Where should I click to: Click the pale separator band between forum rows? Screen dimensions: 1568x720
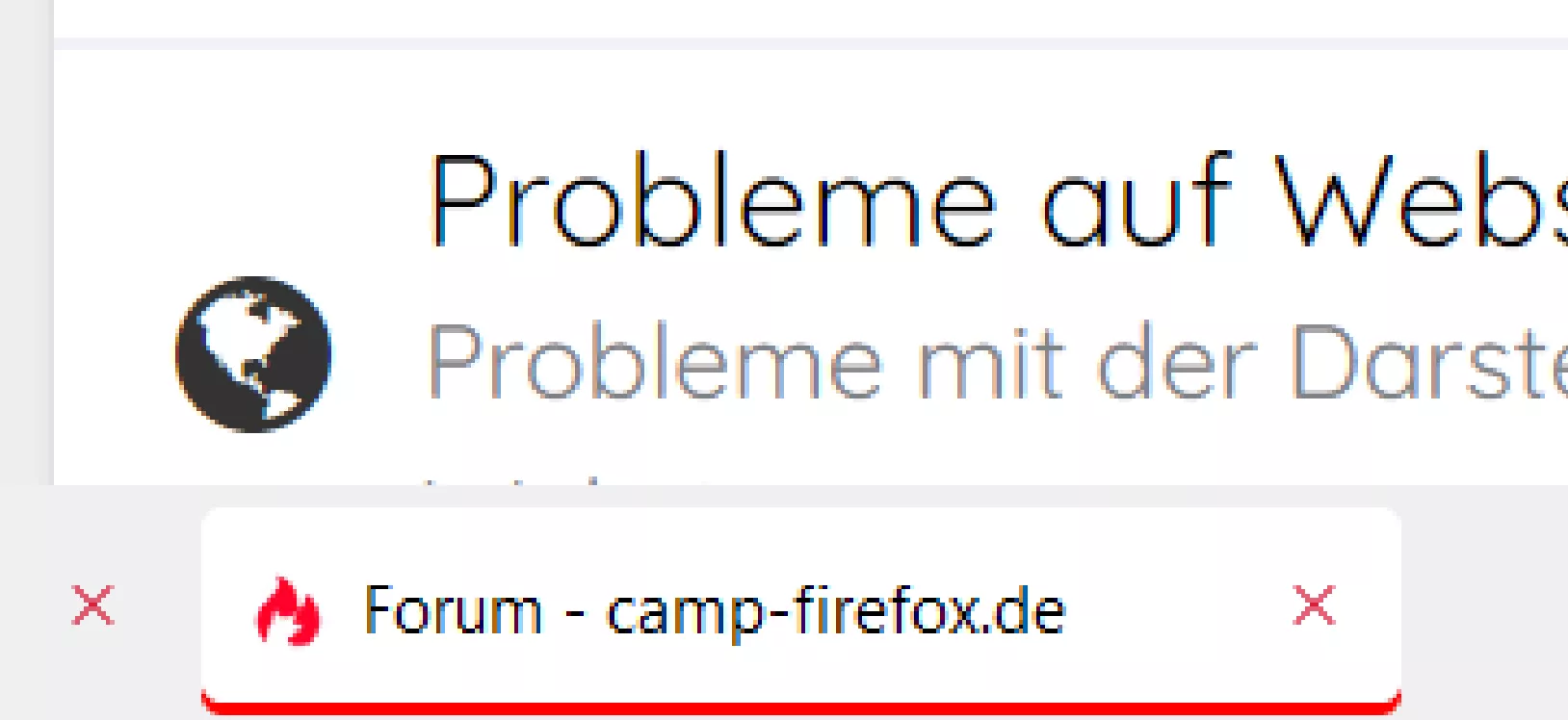pyautogui.click(x=810, y=43)
